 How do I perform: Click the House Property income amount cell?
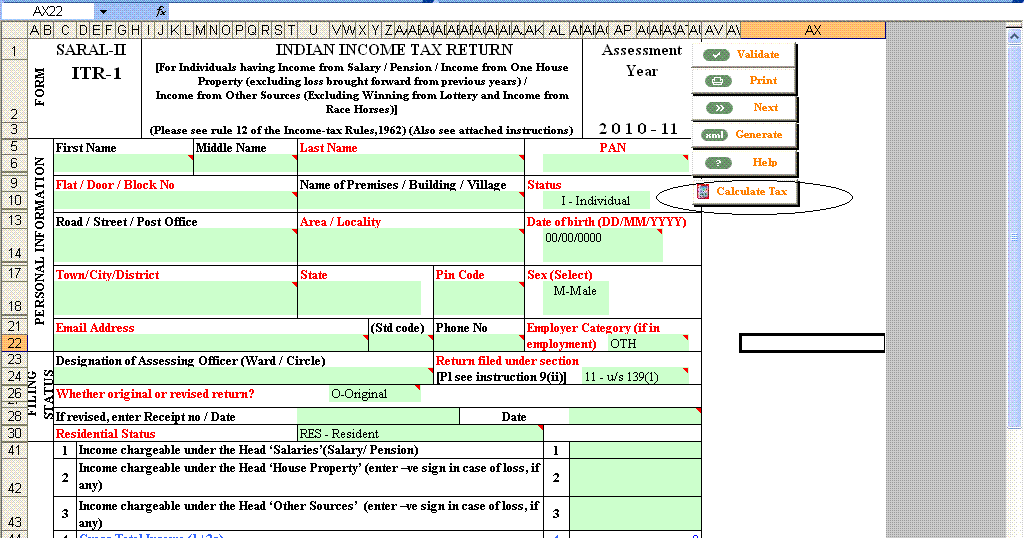(x=635, y=477)
